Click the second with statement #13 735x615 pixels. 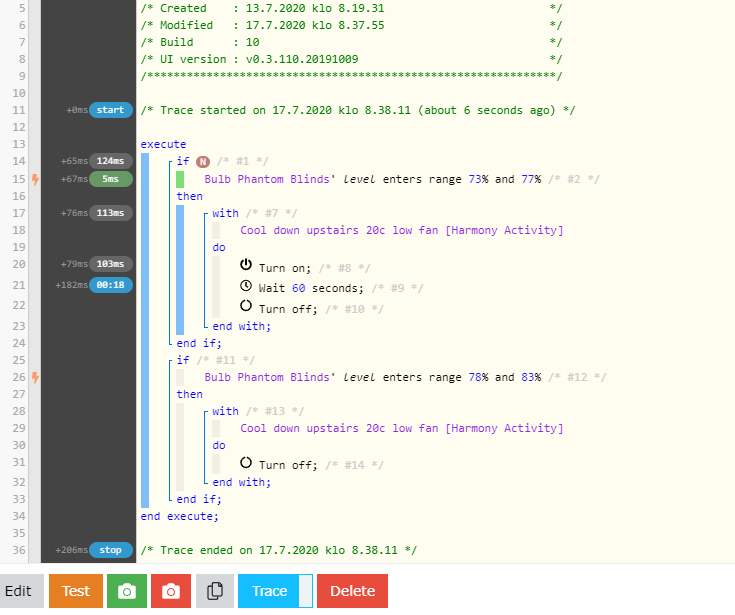[x=225, y=411]
